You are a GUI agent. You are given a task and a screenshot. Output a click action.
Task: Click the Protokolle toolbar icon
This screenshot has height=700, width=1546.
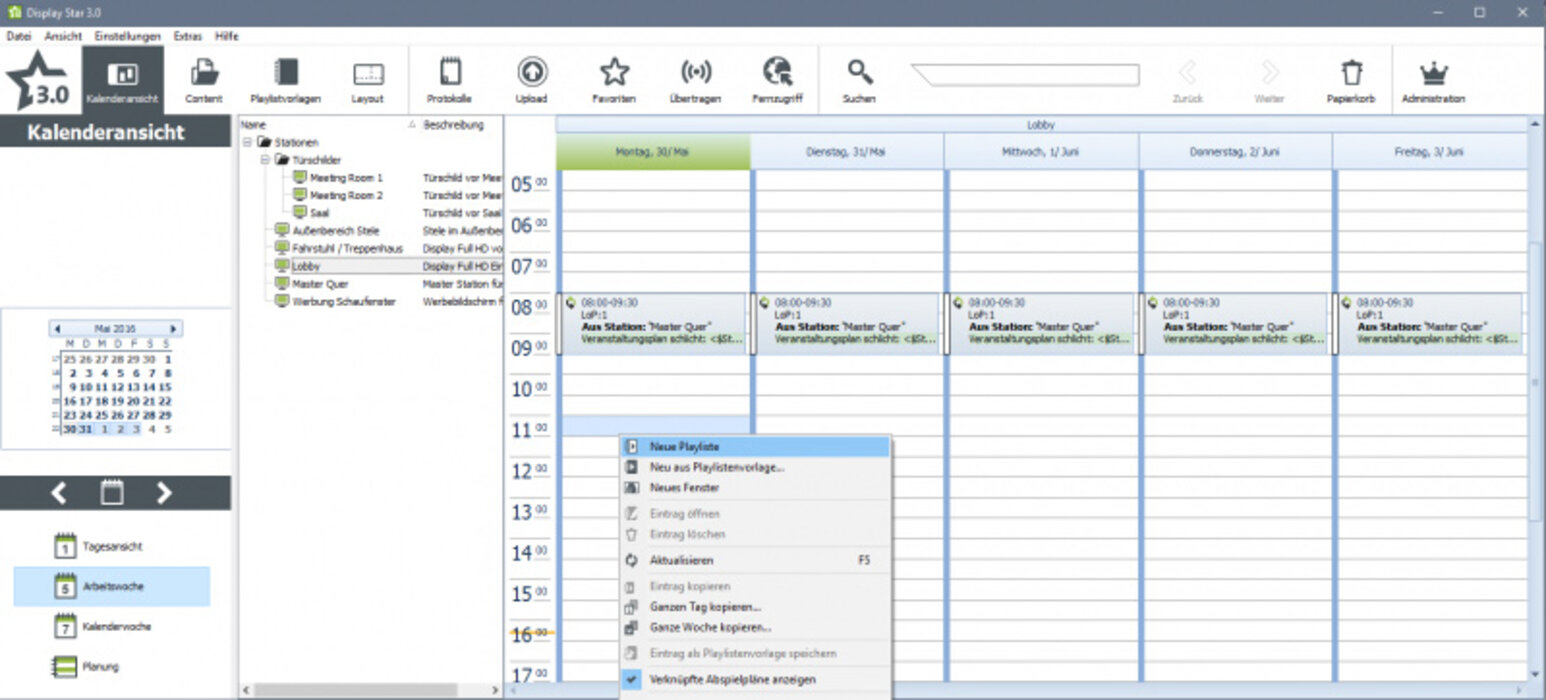tap(449, 79)
